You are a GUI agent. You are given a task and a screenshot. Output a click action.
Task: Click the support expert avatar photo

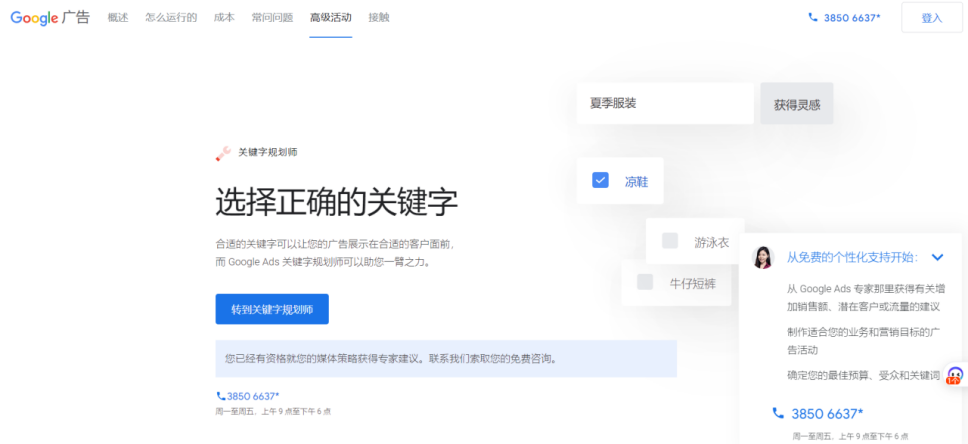pyautogui.click(x=762, y=257)
